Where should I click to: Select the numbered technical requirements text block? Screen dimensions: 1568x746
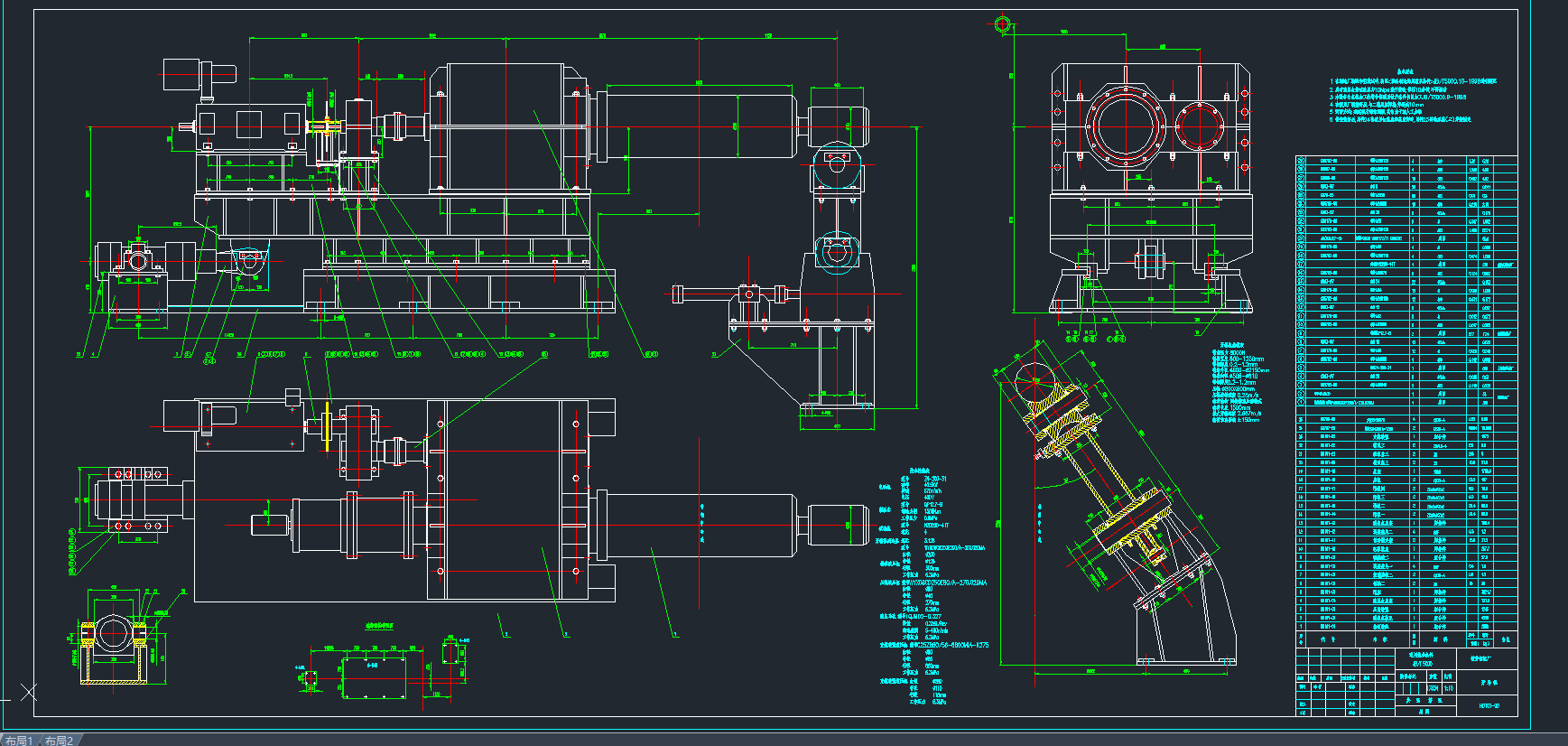point(1413,99)
